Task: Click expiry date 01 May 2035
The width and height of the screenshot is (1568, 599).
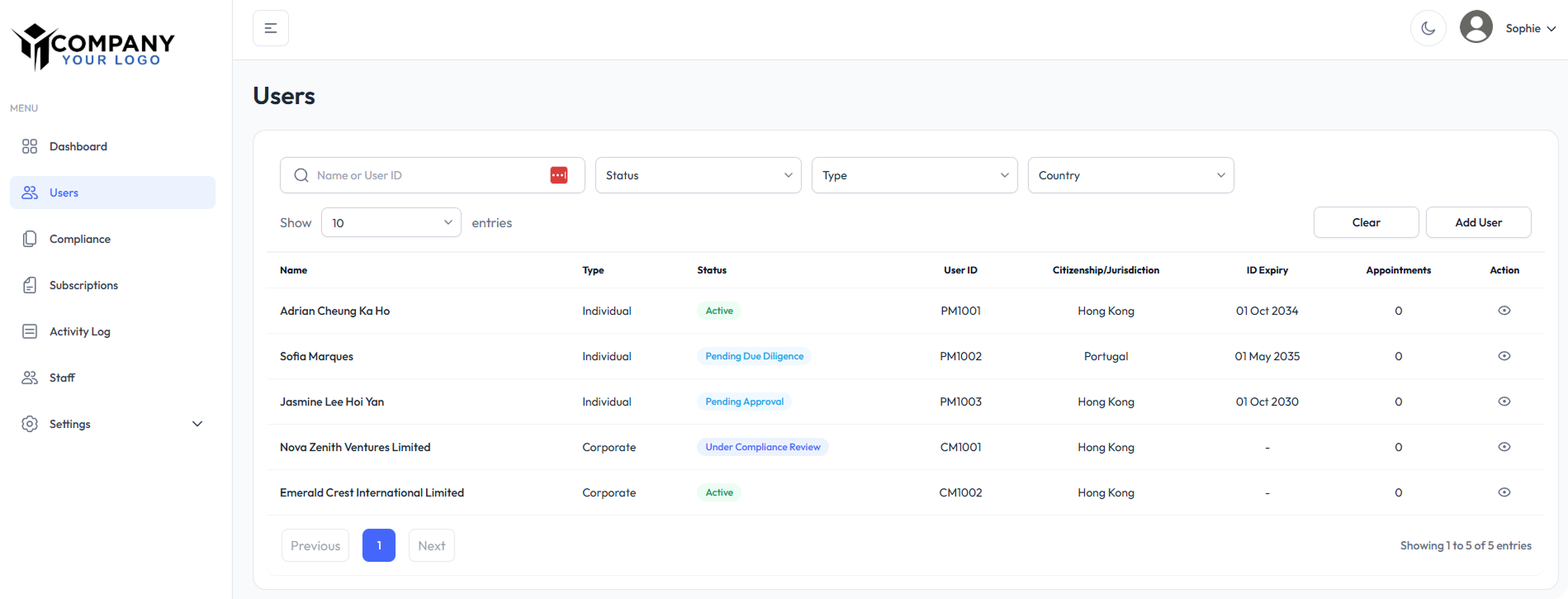Action: coord(1267,356)
